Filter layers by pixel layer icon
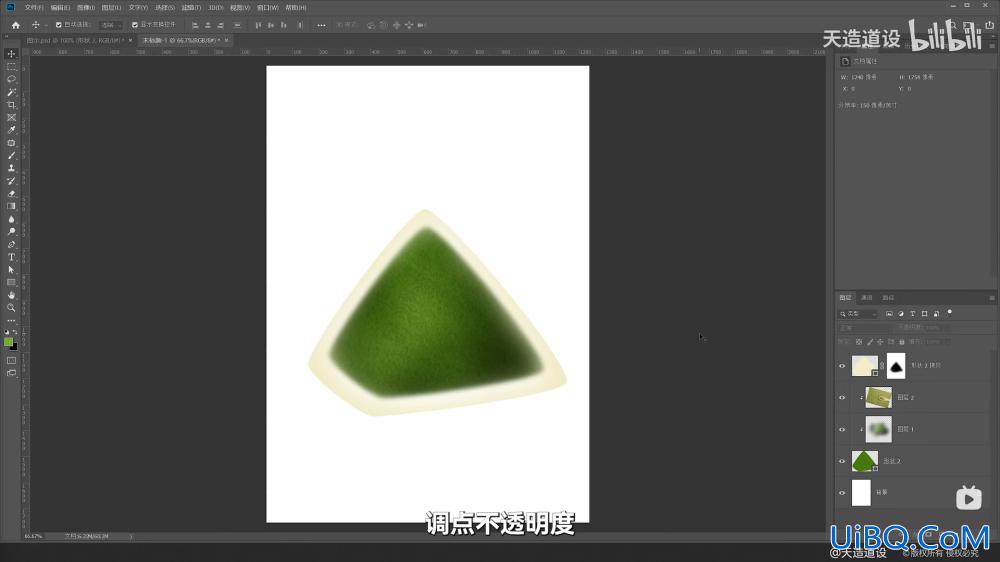The height and width of the screenshot is (562, 1000). [x=889, y=314]
